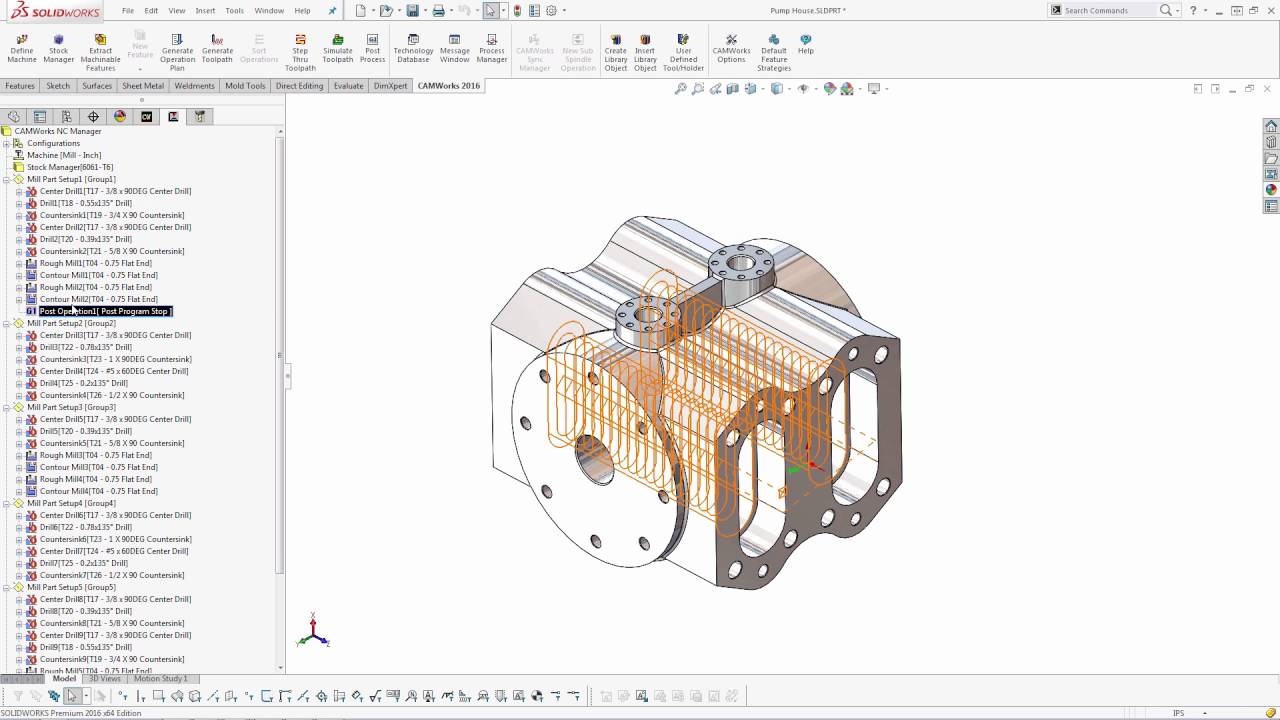Run Post Process command
The width and height of the screenshot is (1280, 720).
[372, 50]
